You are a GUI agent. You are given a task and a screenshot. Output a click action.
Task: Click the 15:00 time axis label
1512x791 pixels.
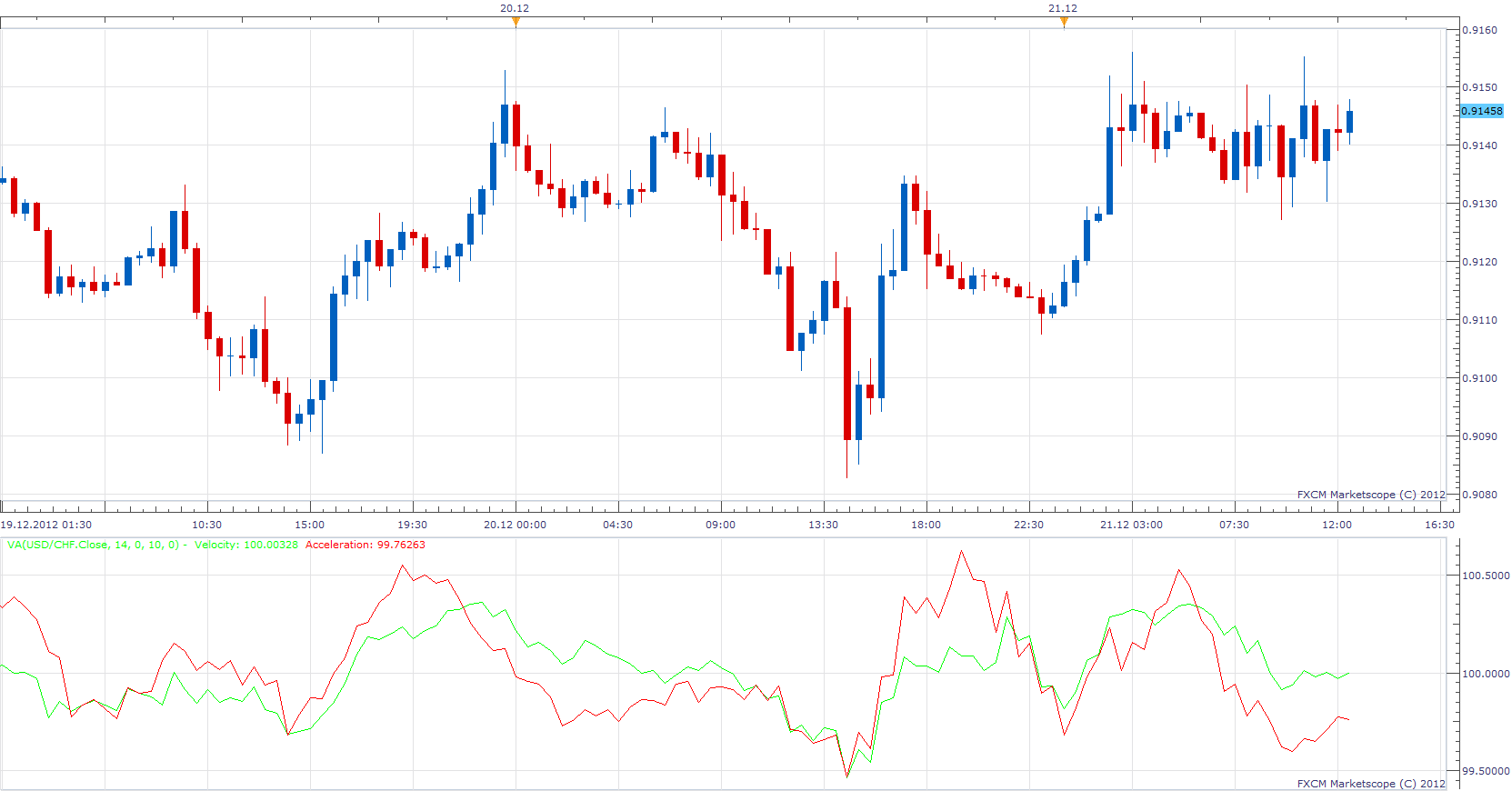[x=310, y=525]
